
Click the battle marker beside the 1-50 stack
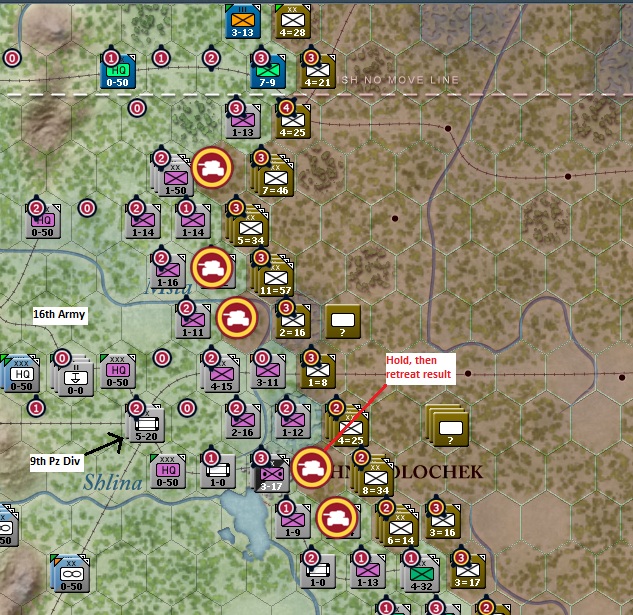(212, 168)
